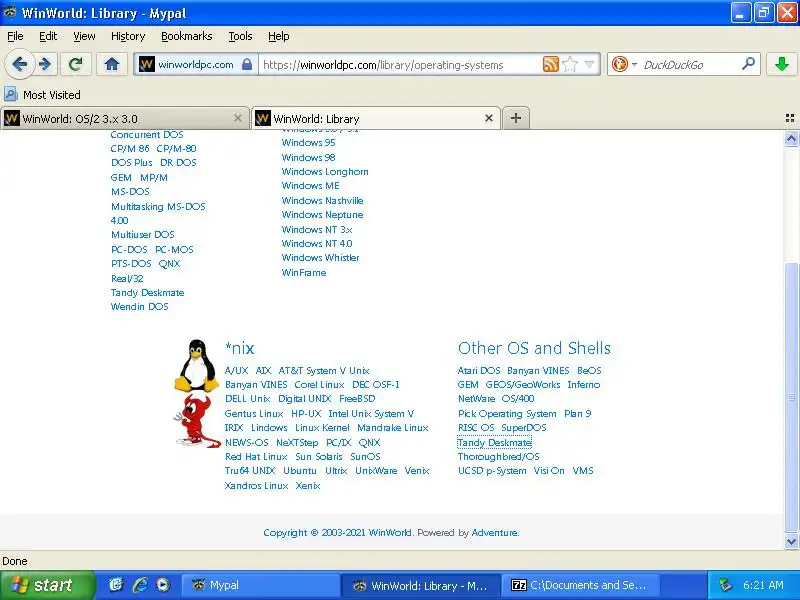Open the MS-DOS link
Image resolution: width=800 pixels, height=600 pixels.
point(131,192)
